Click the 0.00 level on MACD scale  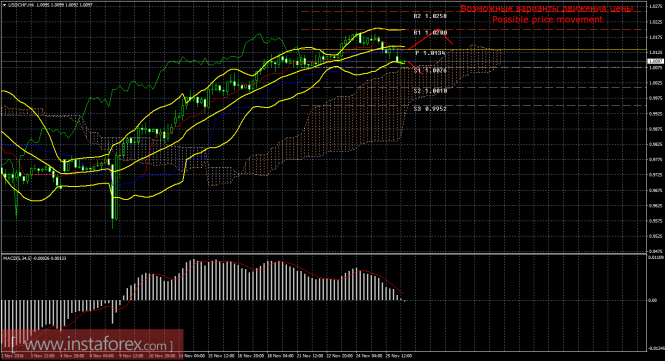(x=653, y=300)
